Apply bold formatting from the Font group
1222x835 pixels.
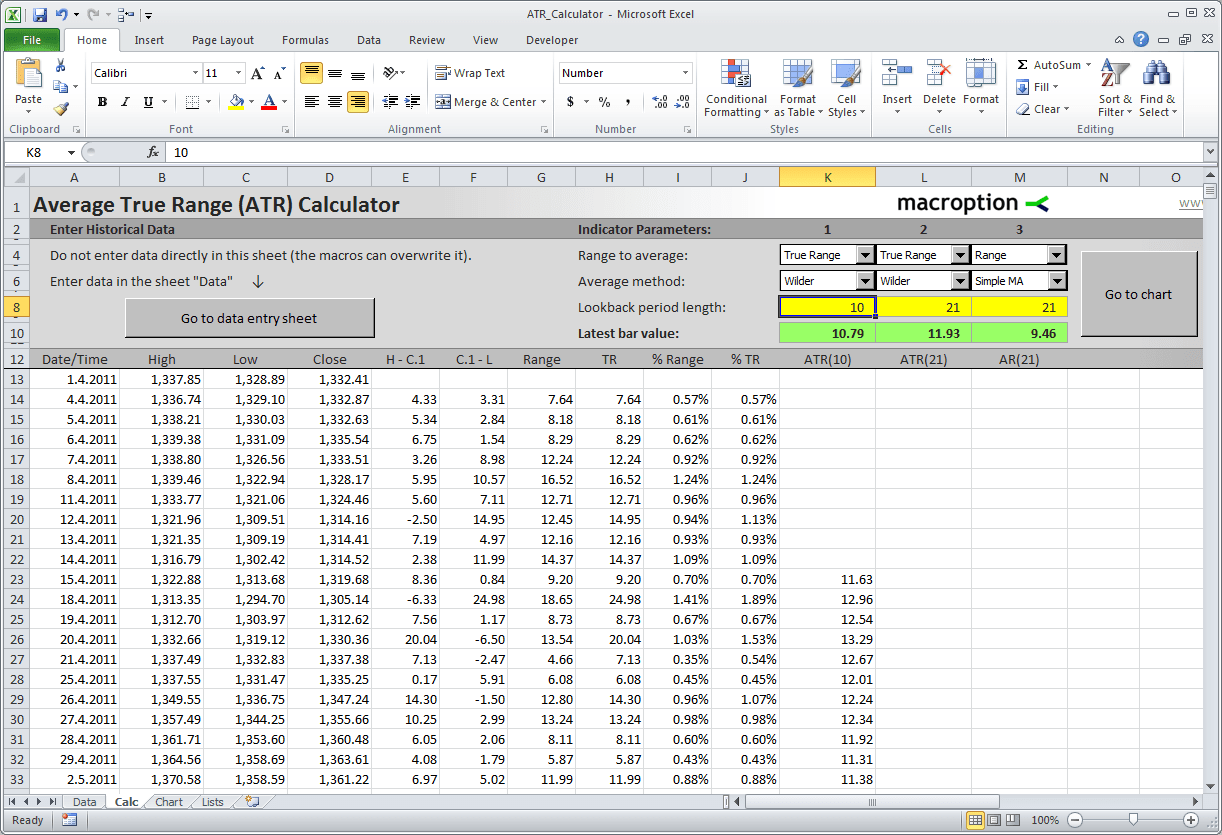[101, 102]
